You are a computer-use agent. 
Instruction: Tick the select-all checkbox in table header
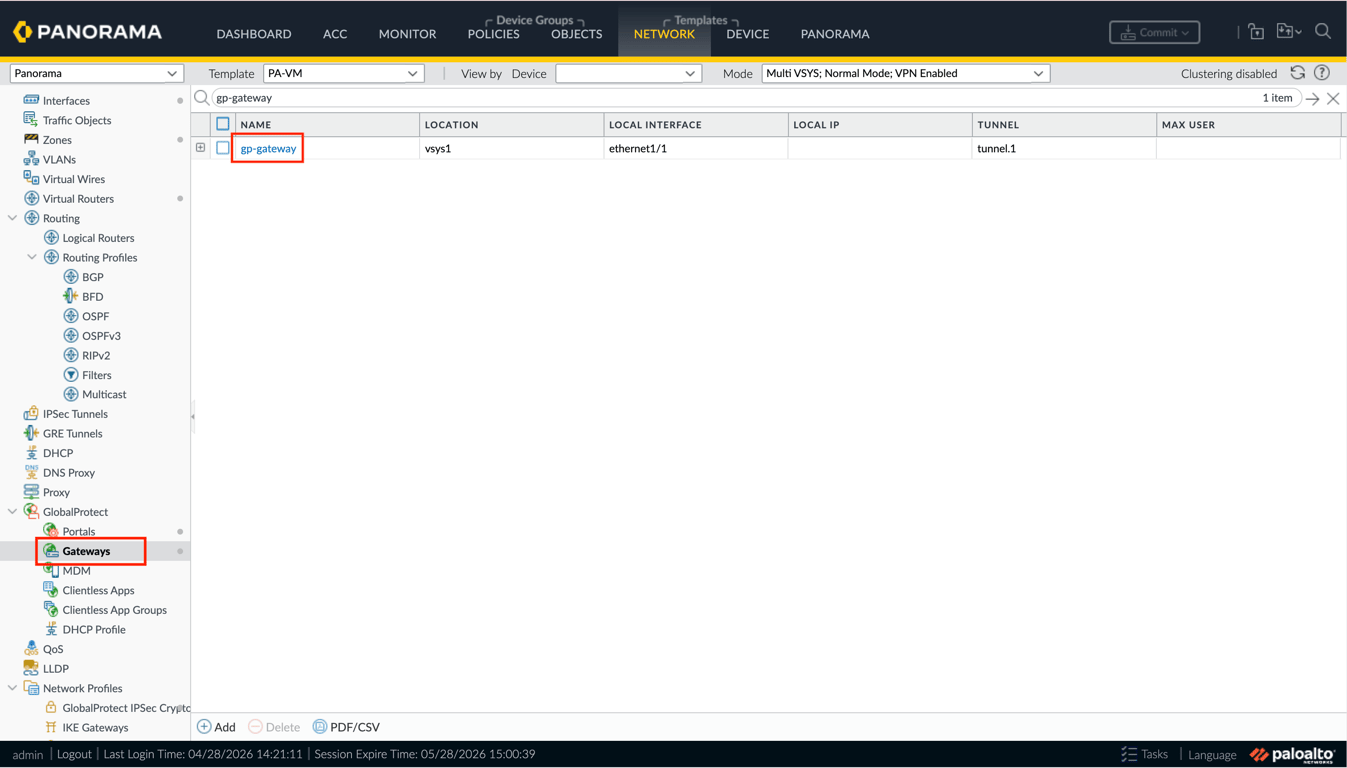point(223,124)
